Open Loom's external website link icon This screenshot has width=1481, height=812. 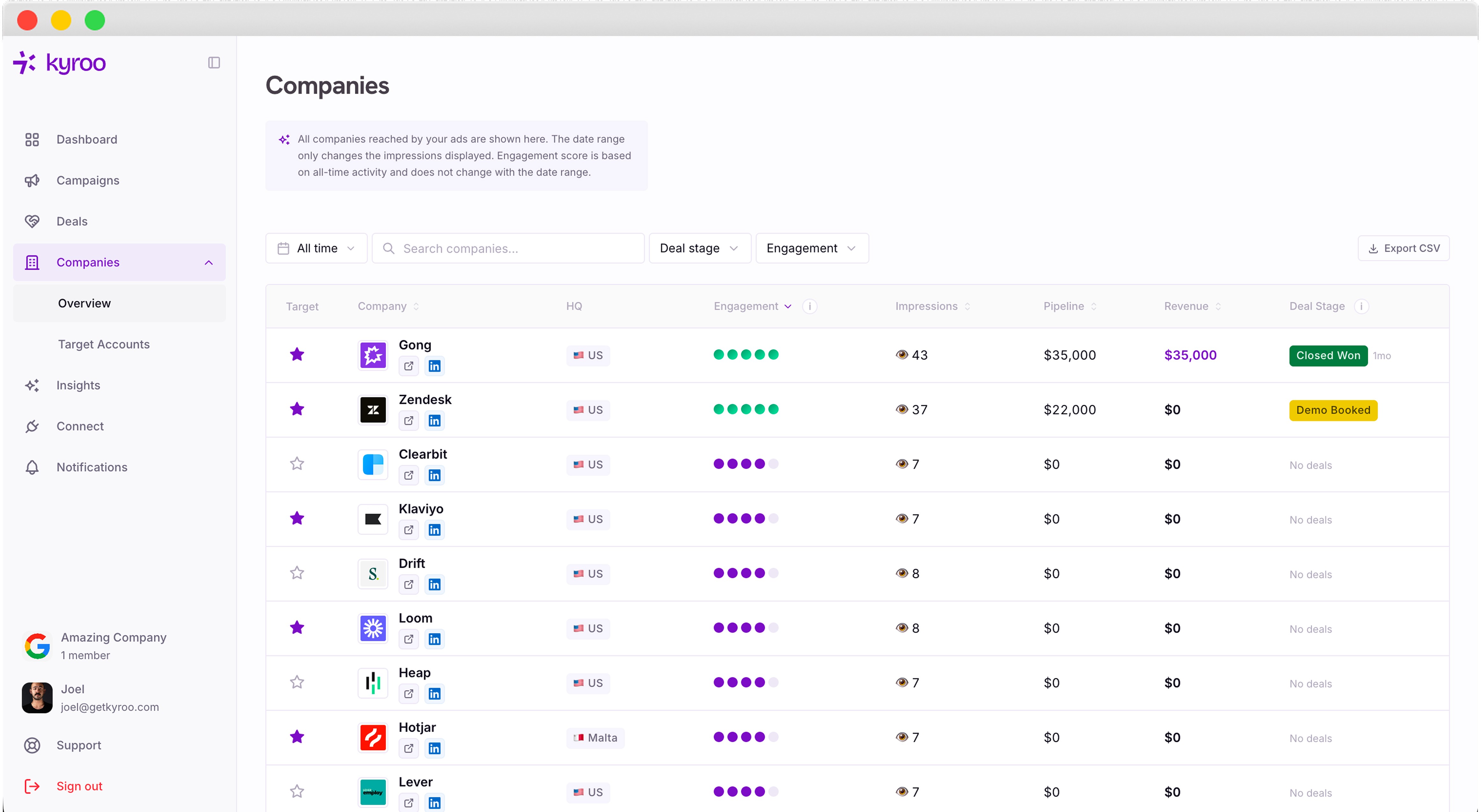tap(409, 639)
